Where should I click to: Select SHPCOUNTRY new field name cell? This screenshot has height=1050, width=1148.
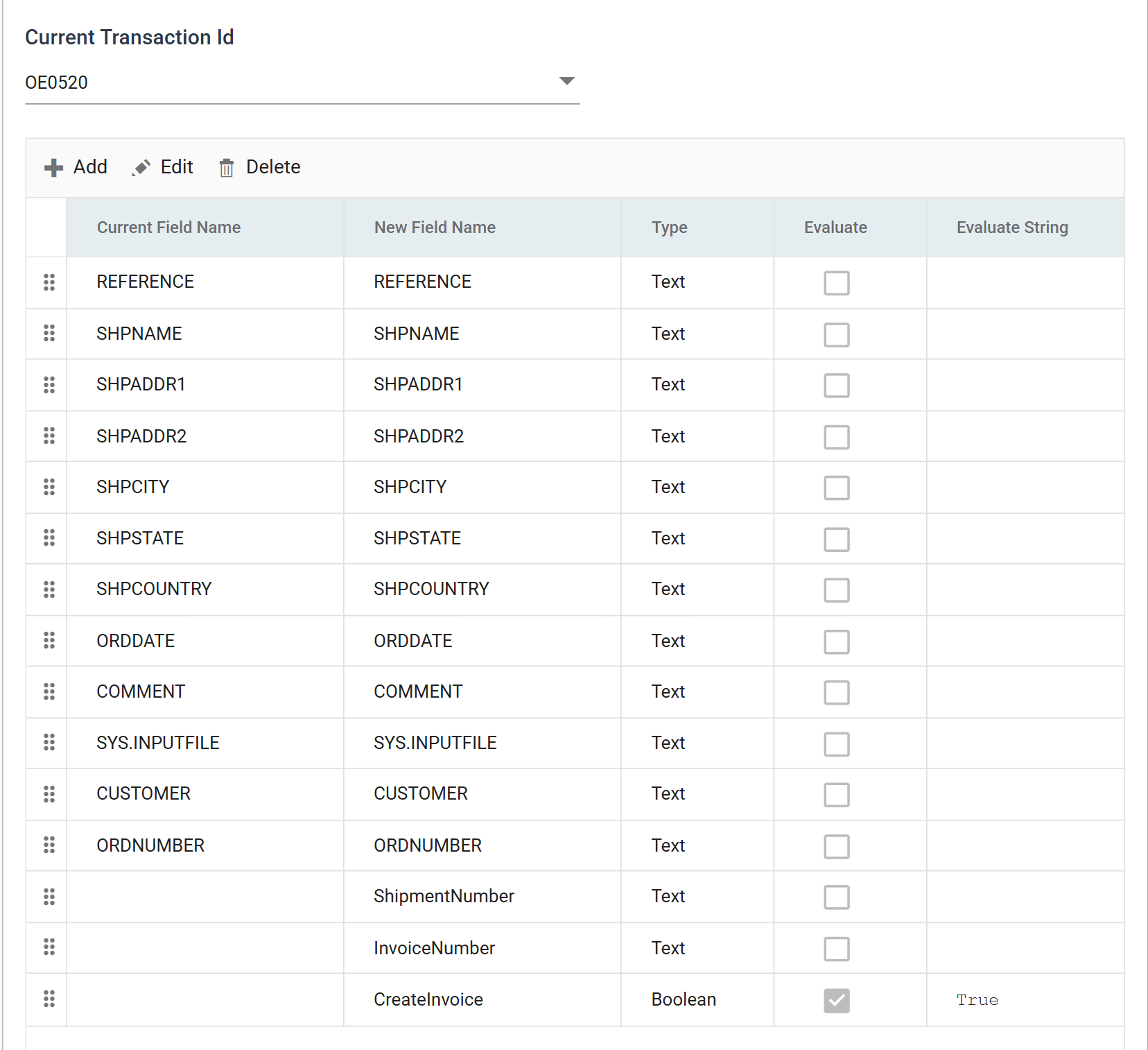pyautogui.click(x=482, y=589)
